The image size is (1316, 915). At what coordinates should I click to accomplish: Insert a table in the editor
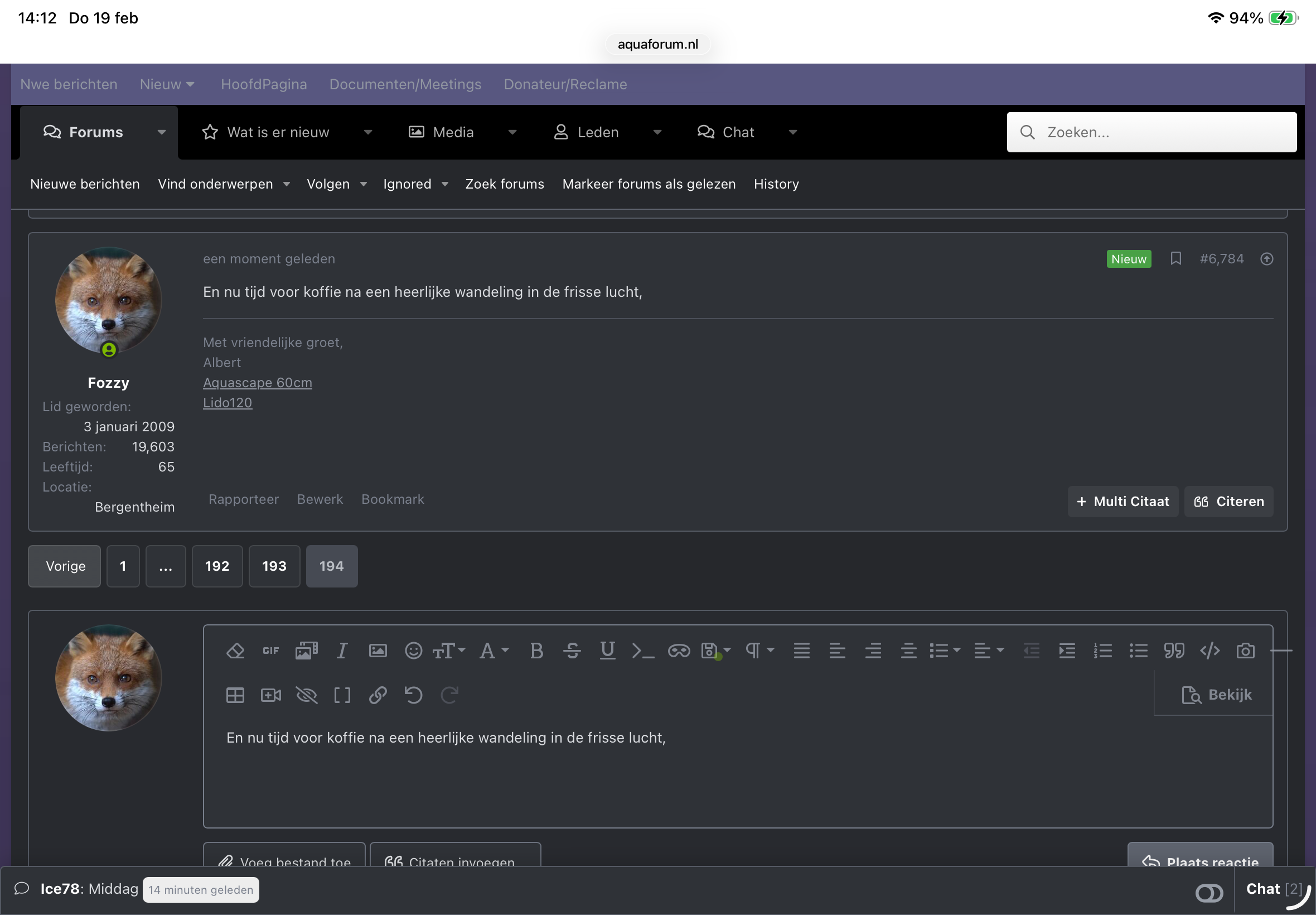[x=235, y=695]
